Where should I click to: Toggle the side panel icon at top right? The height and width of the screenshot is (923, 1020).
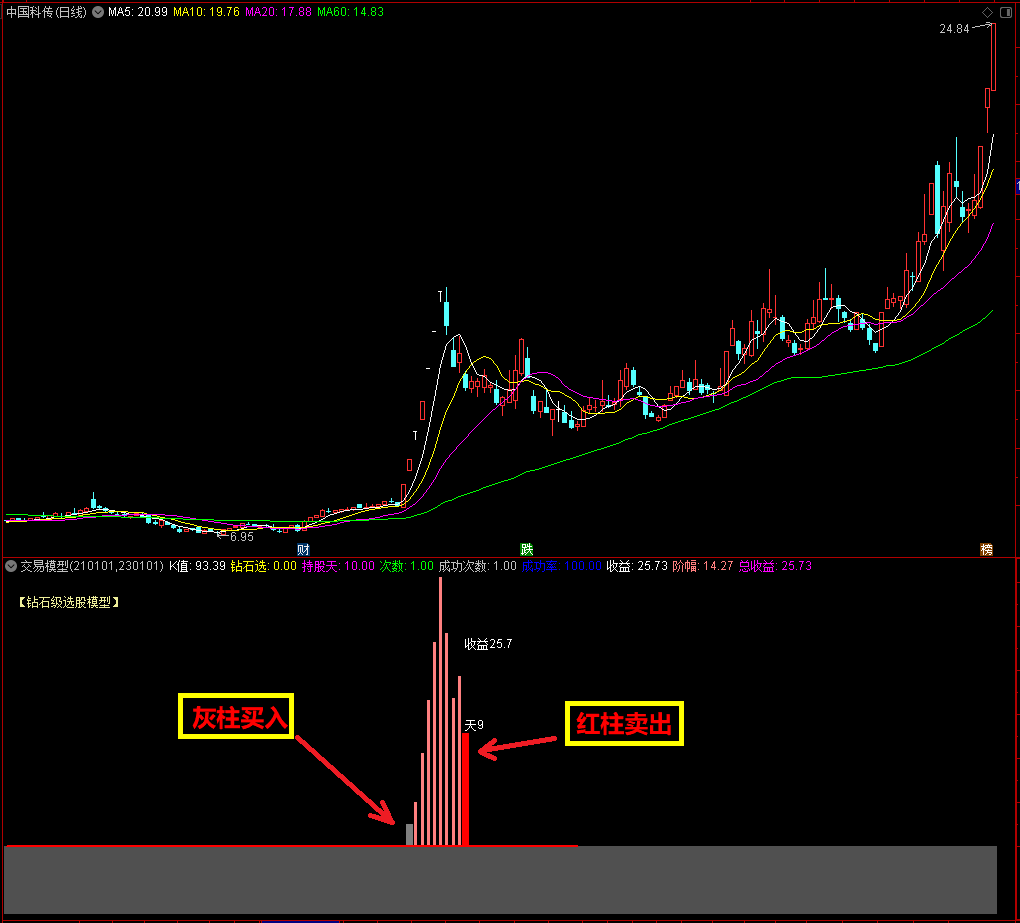[x=1005, y=12]
